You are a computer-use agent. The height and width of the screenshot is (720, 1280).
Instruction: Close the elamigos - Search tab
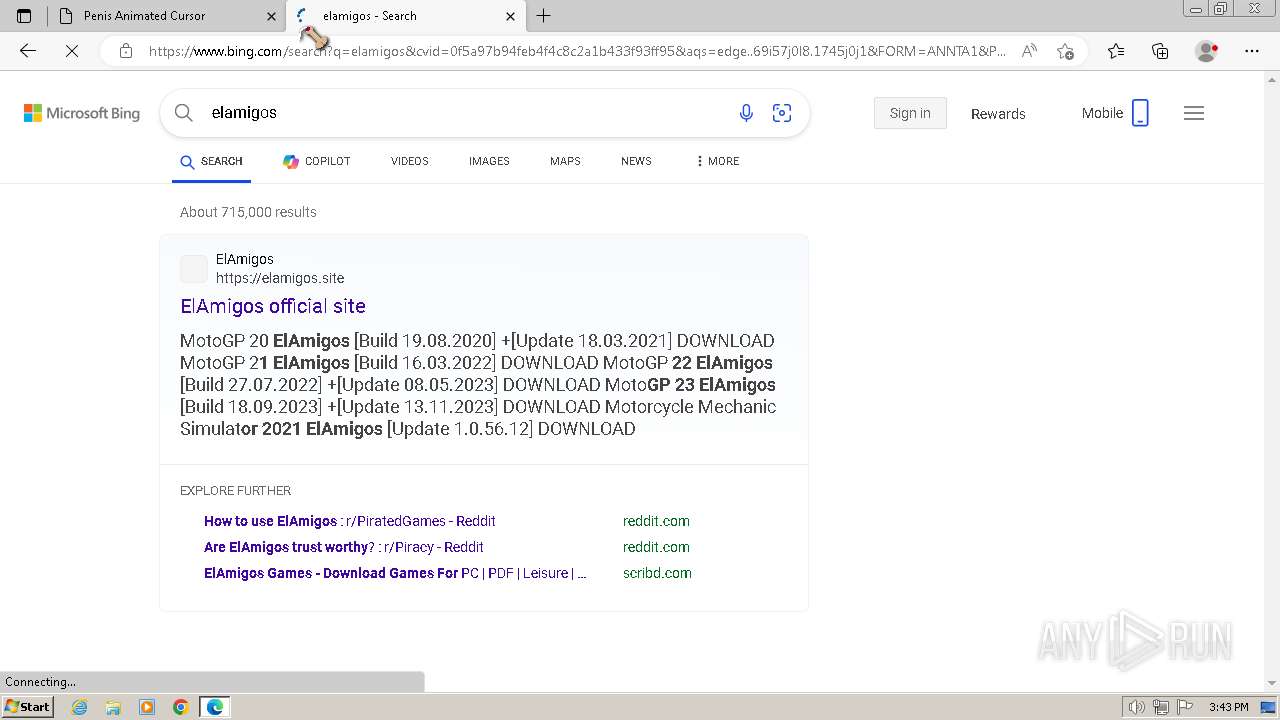coord(511,16)
